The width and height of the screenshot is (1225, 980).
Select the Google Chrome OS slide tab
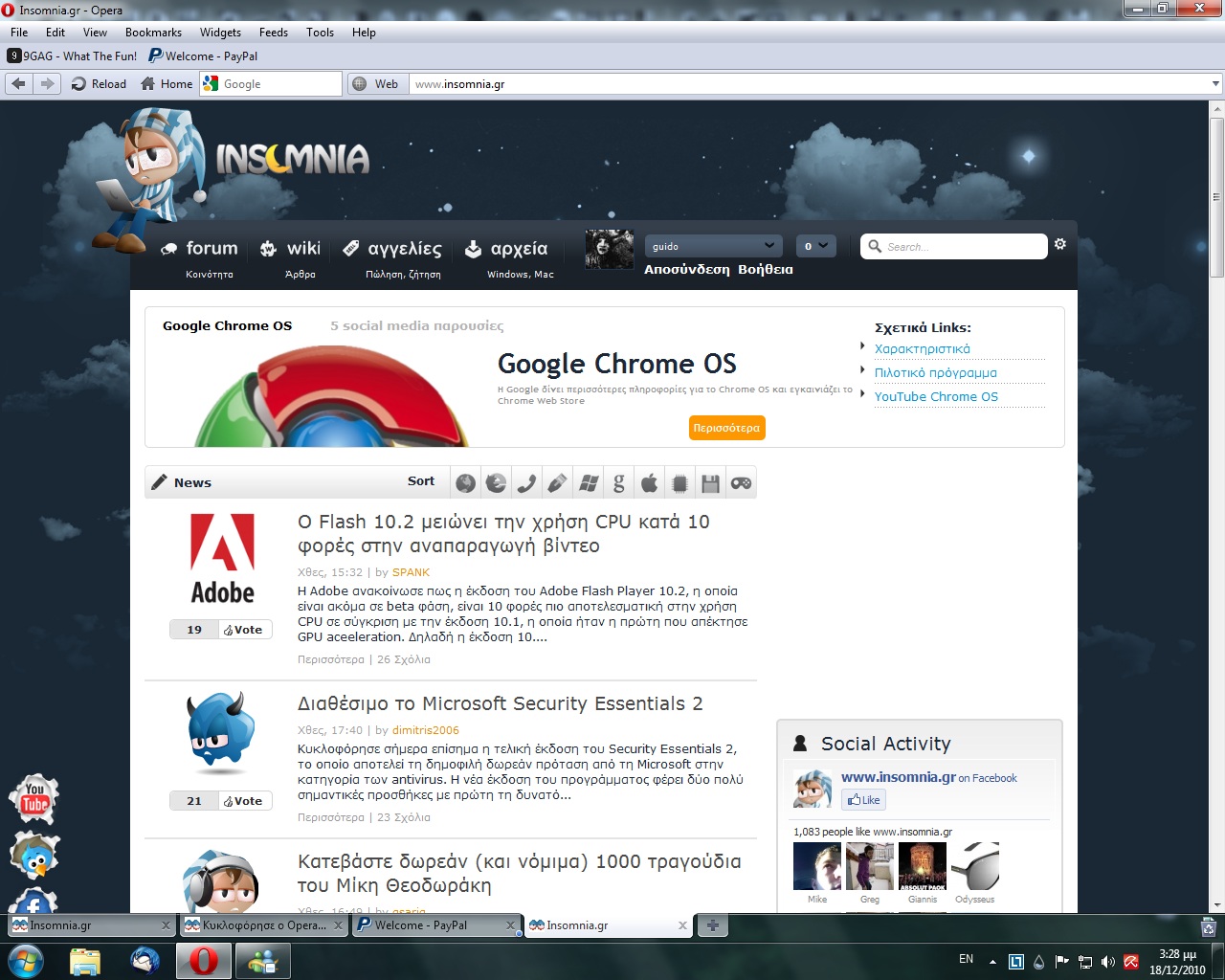(227, 325)
